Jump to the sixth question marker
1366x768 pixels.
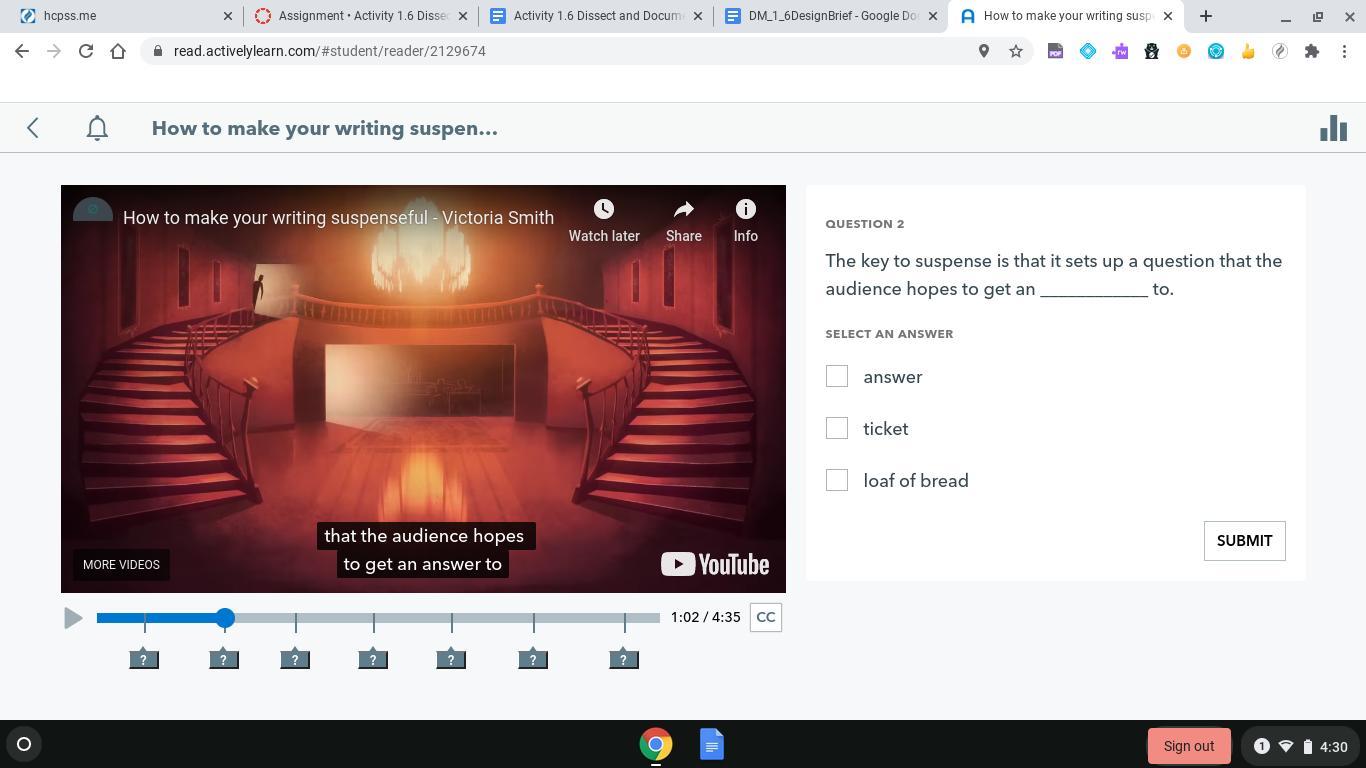pyautogui.click(x=533, y=659)
